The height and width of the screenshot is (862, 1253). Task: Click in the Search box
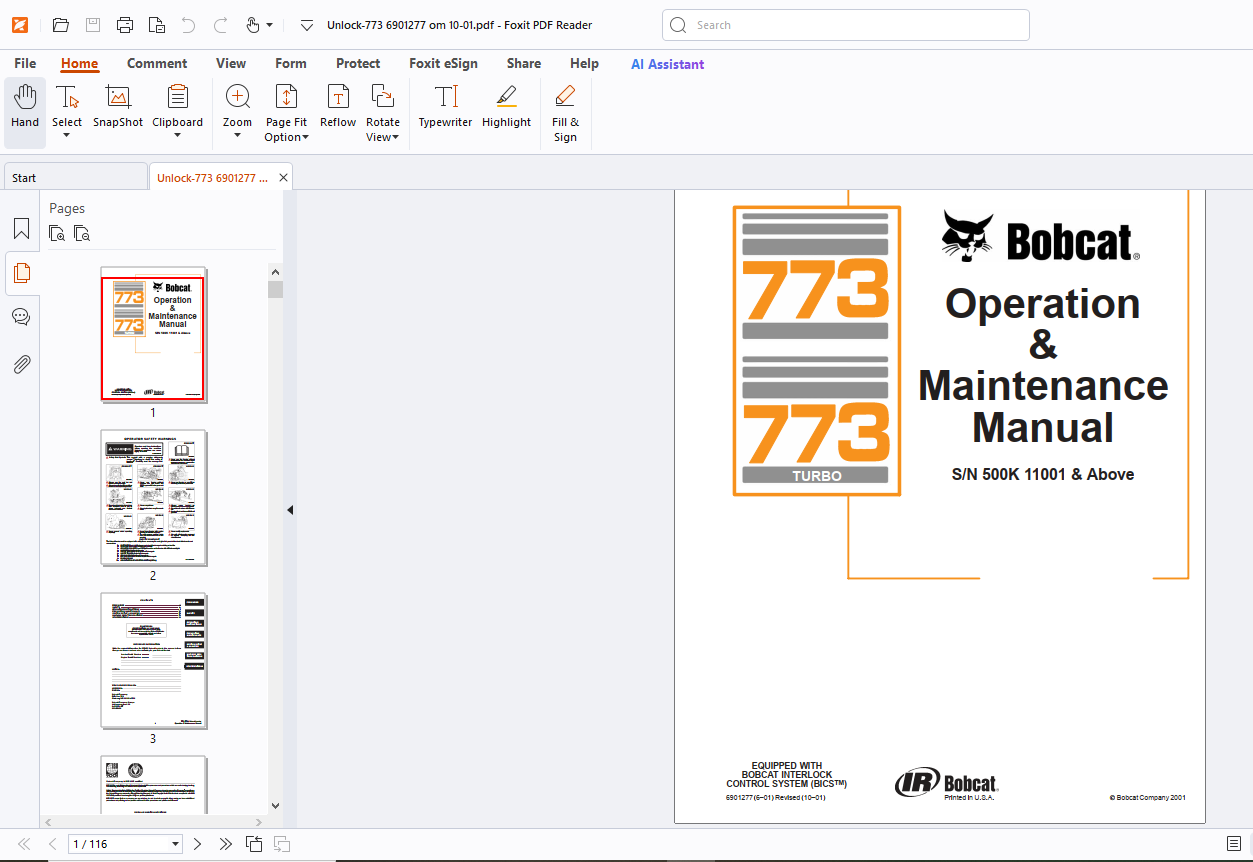pos(846,25)
